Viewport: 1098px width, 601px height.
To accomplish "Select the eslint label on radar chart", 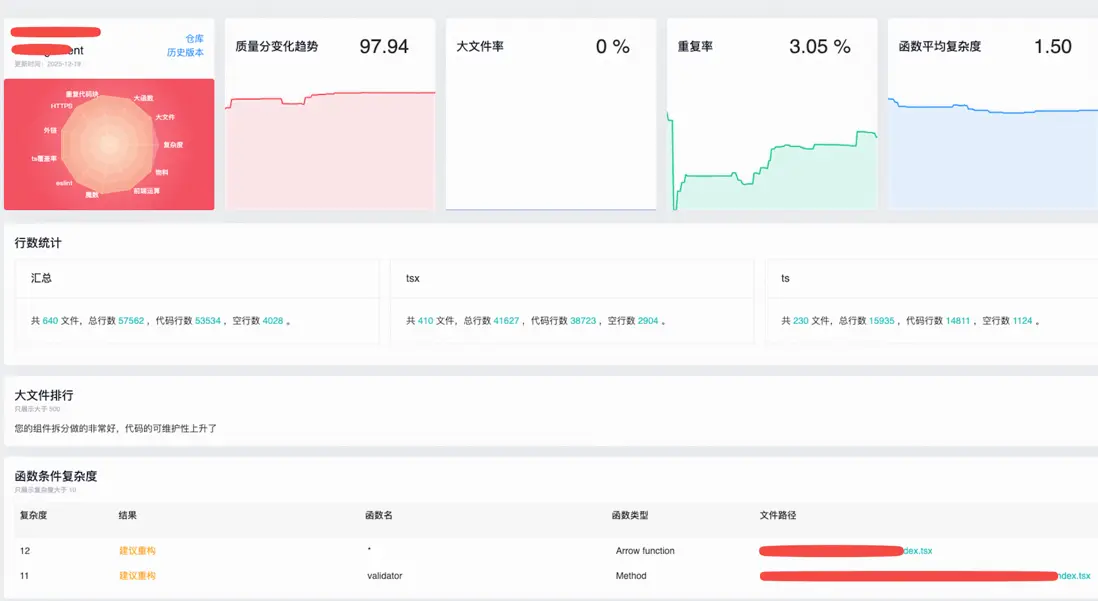I will (64, 183).
